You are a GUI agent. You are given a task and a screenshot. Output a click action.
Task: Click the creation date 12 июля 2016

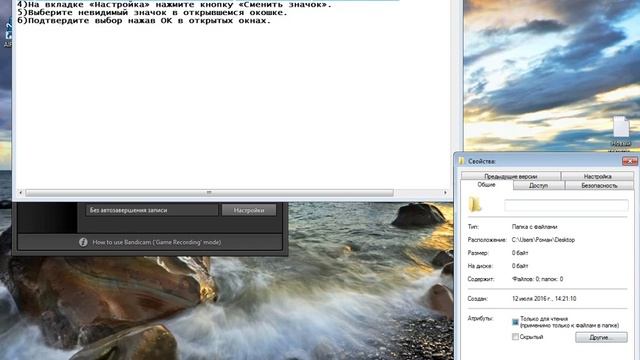click(x=544, y=299)
